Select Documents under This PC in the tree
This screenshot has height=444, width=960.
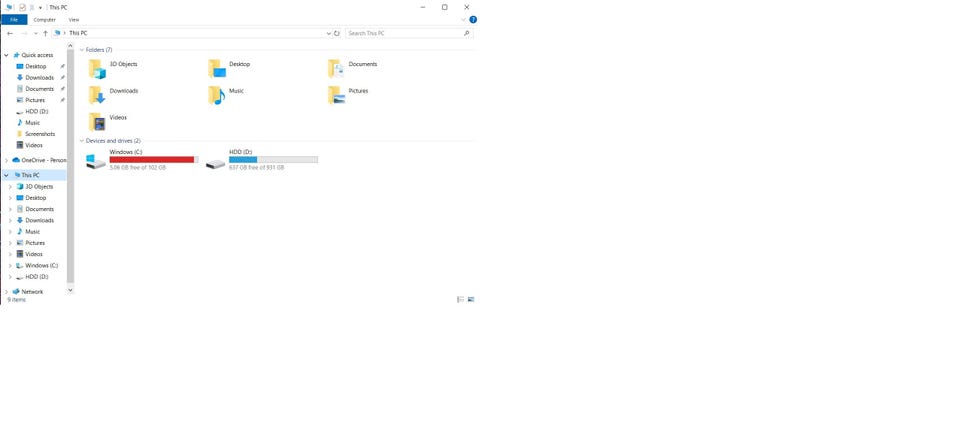click(x=39, y=209)
